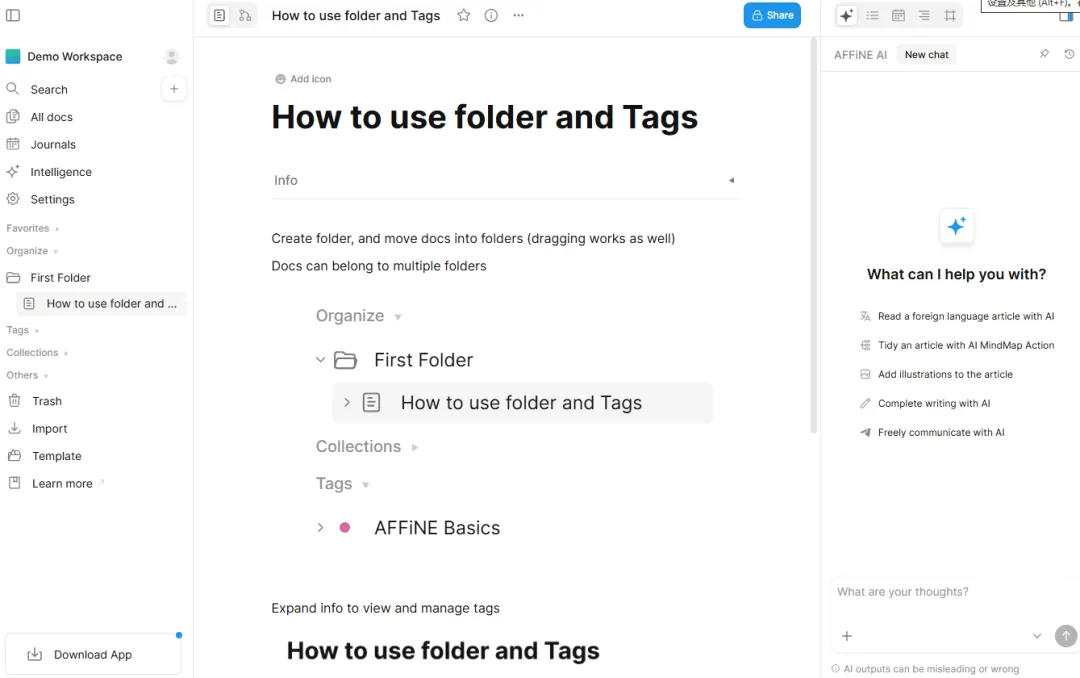Click the large AI sparkle logo
Image resolution: width=1080 pixels, height=678 pixels.
tap(956, 226)
